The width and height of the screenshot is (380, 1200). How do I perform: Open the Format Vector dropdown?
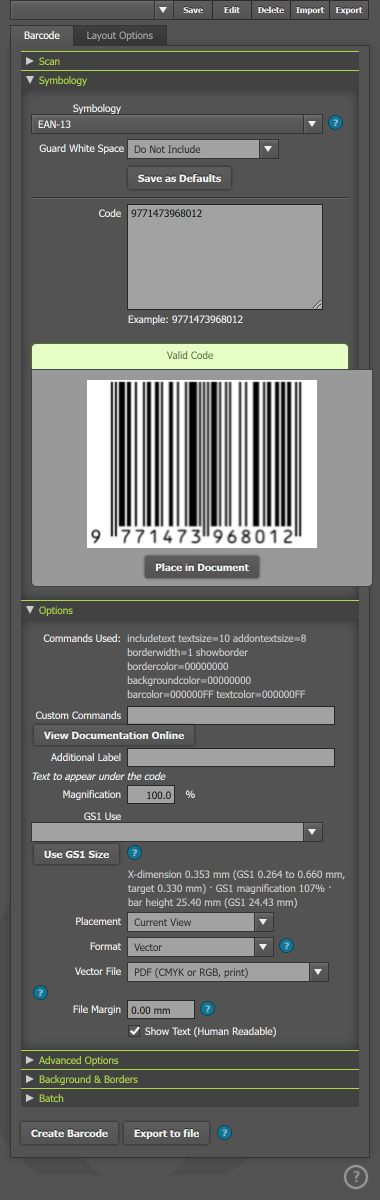click(x=201, y=946)
